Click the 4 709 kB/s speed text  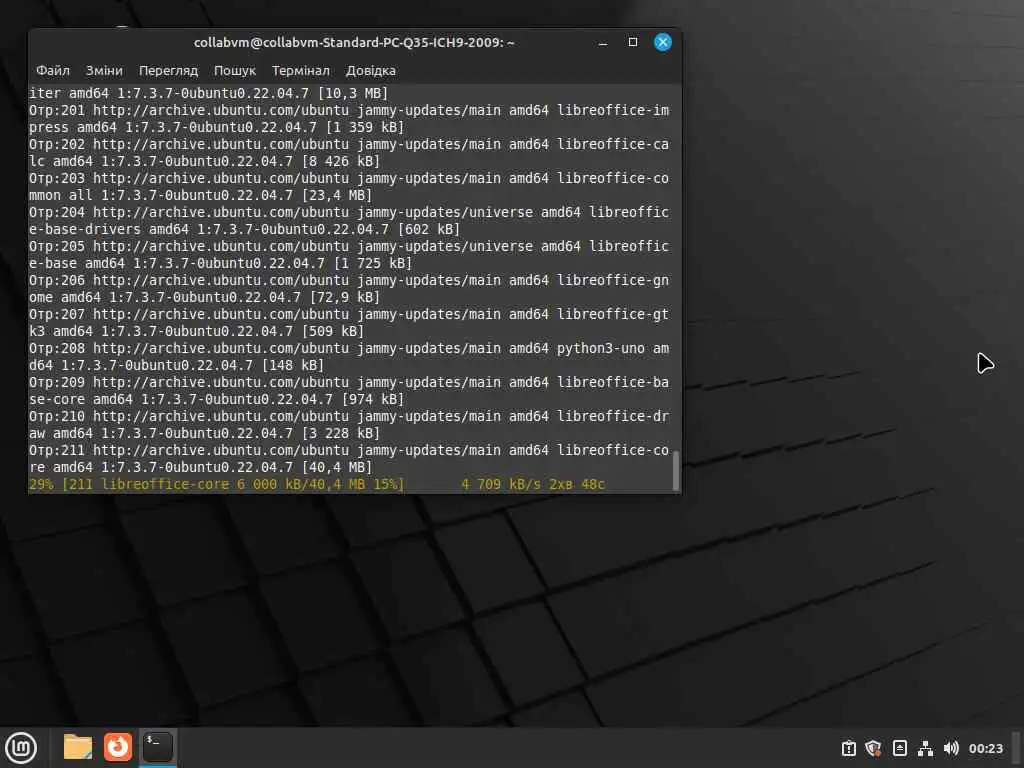coord(501,484)
